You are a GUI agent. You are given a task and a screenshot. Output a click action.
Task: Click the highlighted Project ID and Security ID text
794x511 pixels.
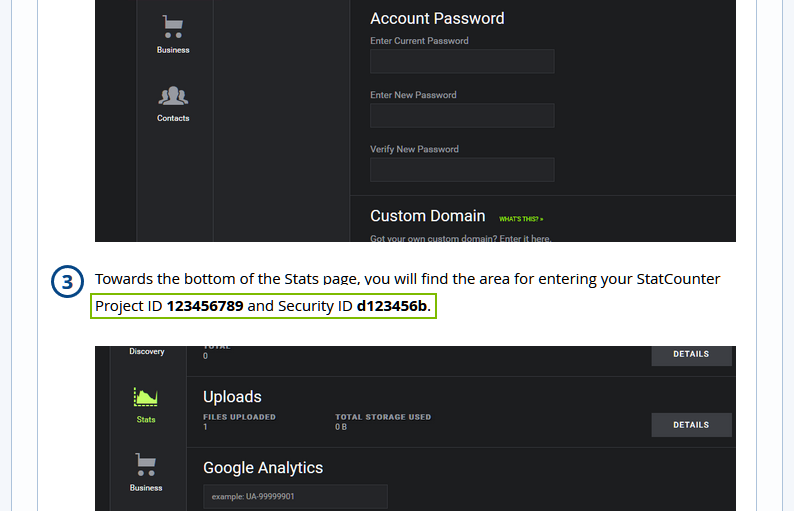click(x=263, y=306)
